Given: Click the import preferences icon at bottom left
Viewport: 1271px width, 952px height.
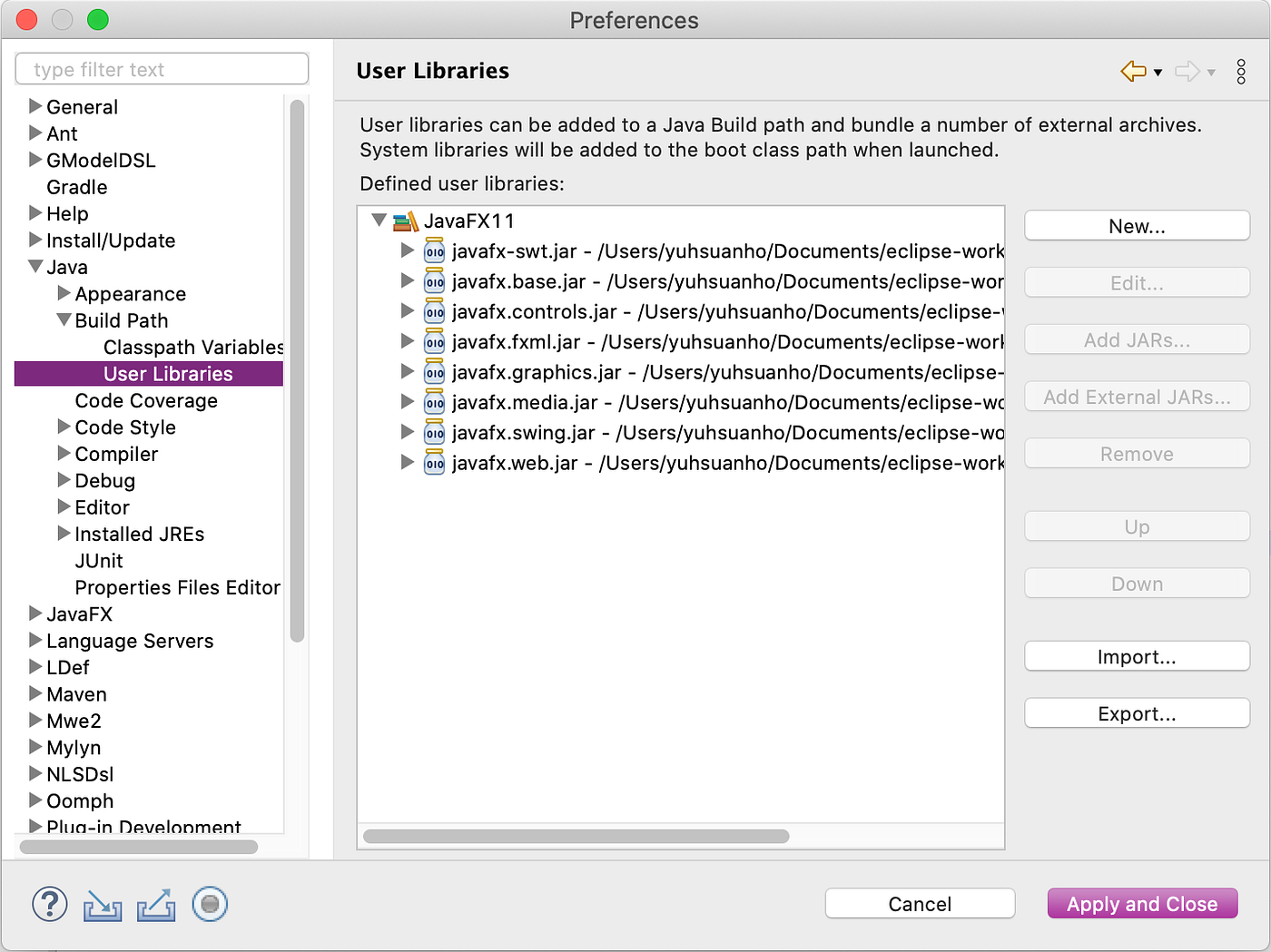Looking at the screenshot, I should click(103, 905).
